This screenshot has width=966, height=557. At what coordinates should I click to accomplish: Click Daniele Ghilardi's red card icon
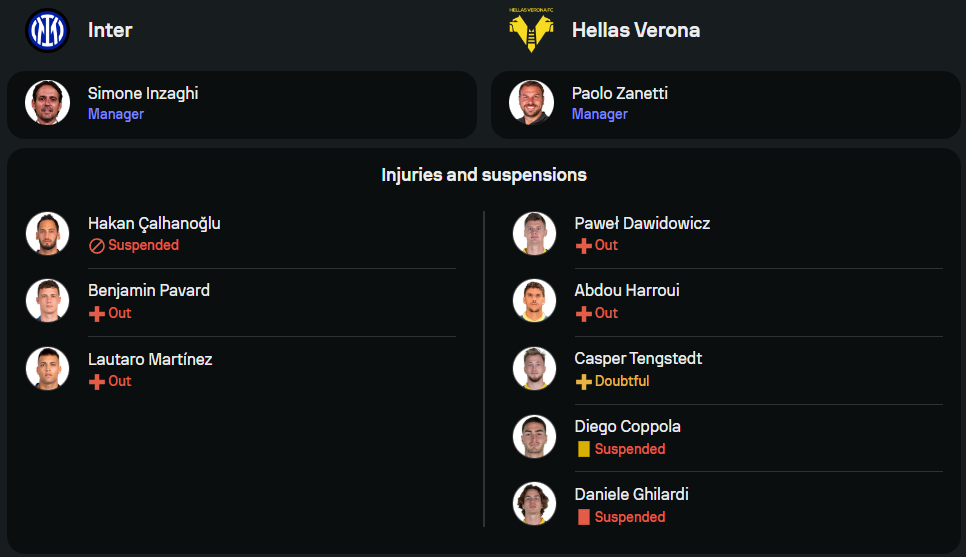coord(584,517)
